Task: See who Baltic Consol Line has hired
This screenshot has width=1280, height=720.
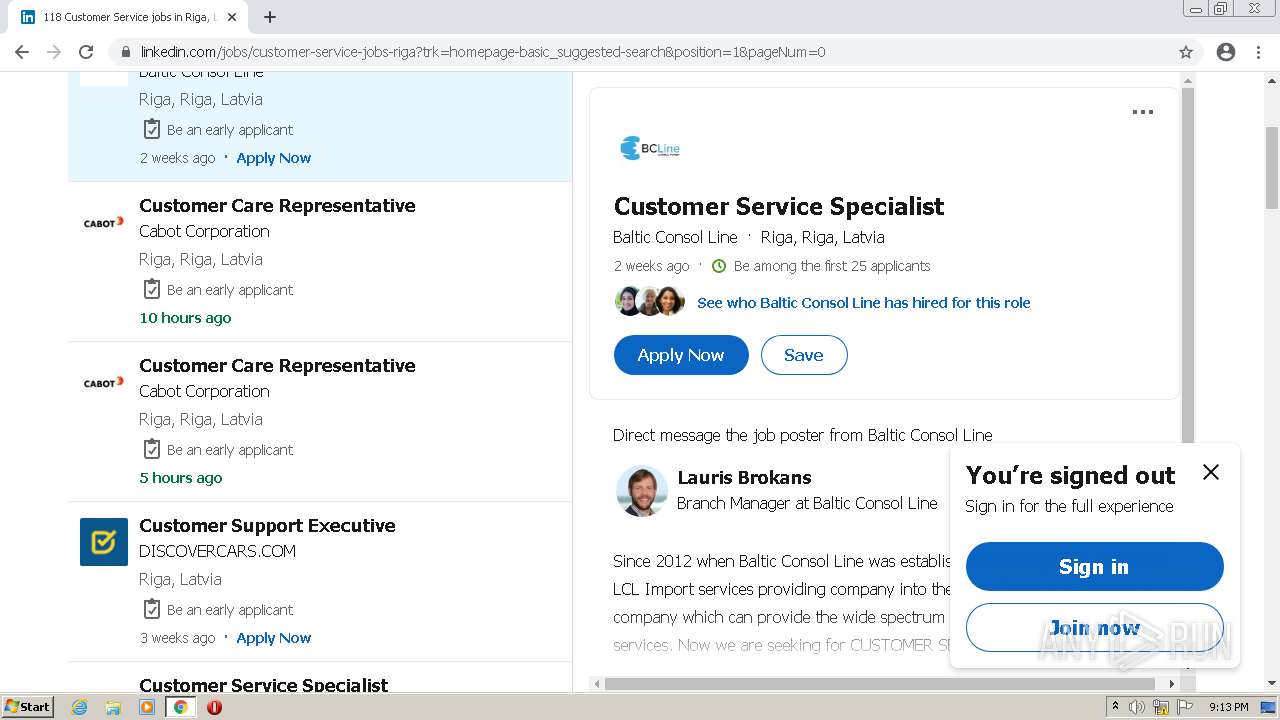Action: 863,302
